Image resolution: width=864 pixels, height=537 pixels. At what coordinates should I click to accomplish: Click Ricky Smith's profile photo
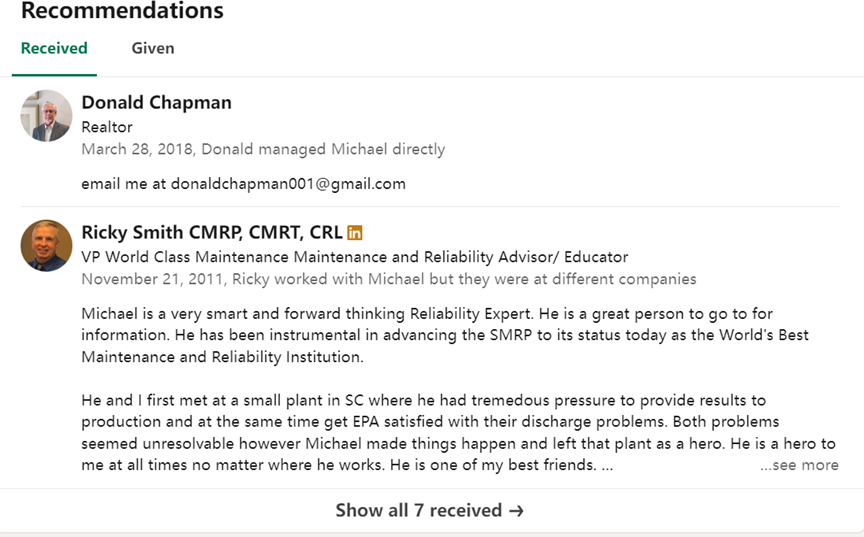46,246
